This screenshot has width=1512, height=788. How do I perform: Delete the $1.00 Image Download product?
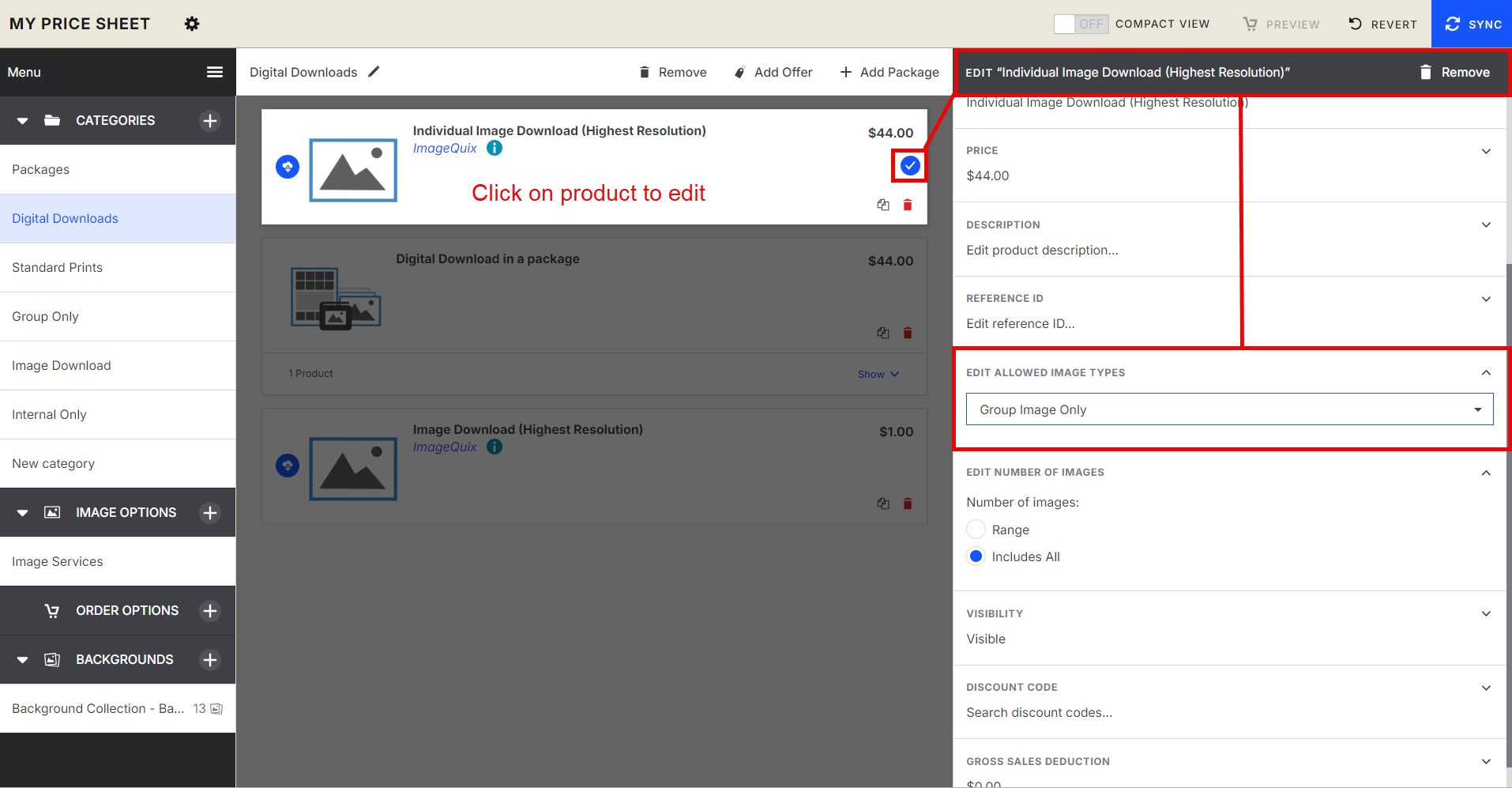908,503
